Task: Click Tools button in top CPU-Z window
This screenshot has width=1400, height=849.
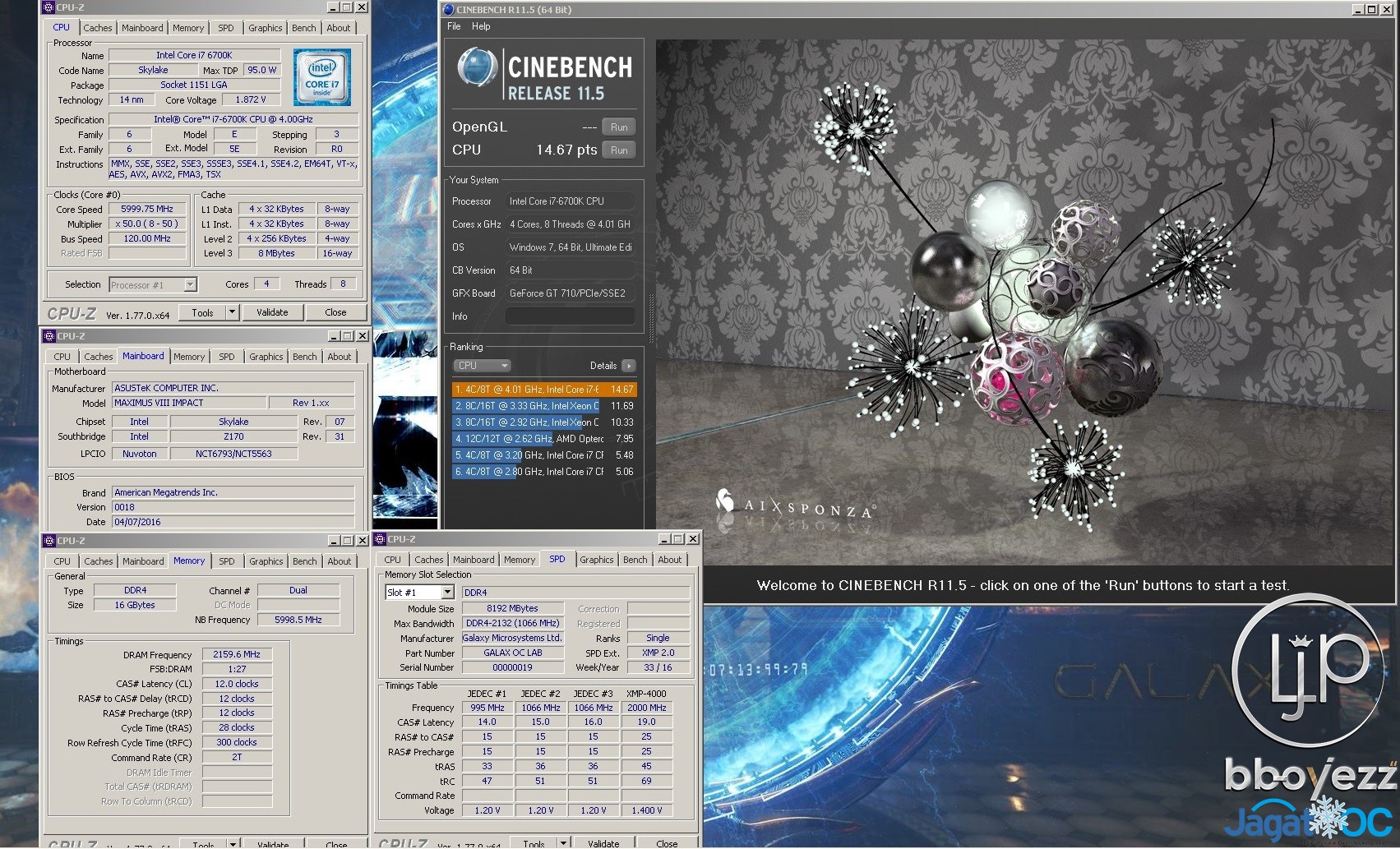Action: click(202, 312)
